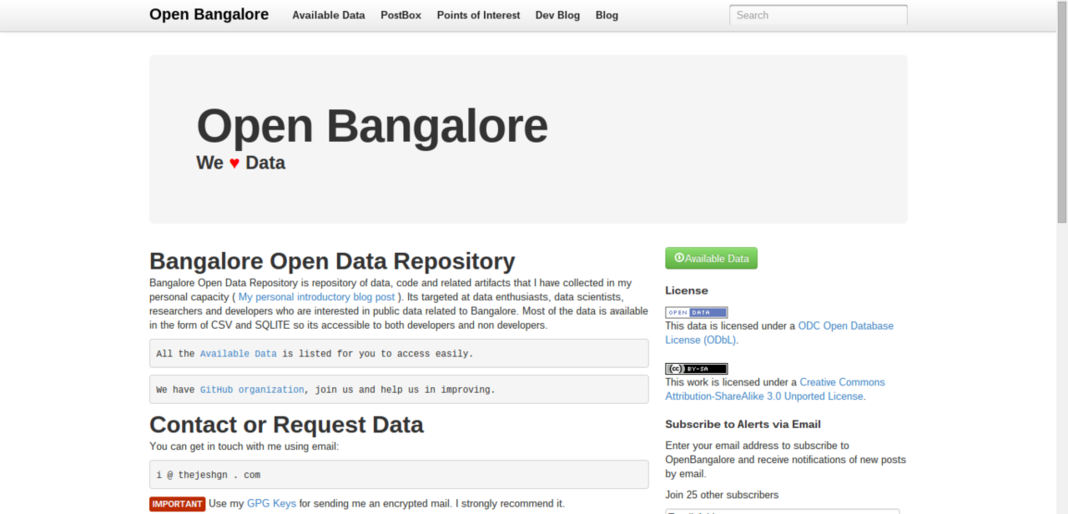Click the page's vertical scrollbar

coord(1061,110)
